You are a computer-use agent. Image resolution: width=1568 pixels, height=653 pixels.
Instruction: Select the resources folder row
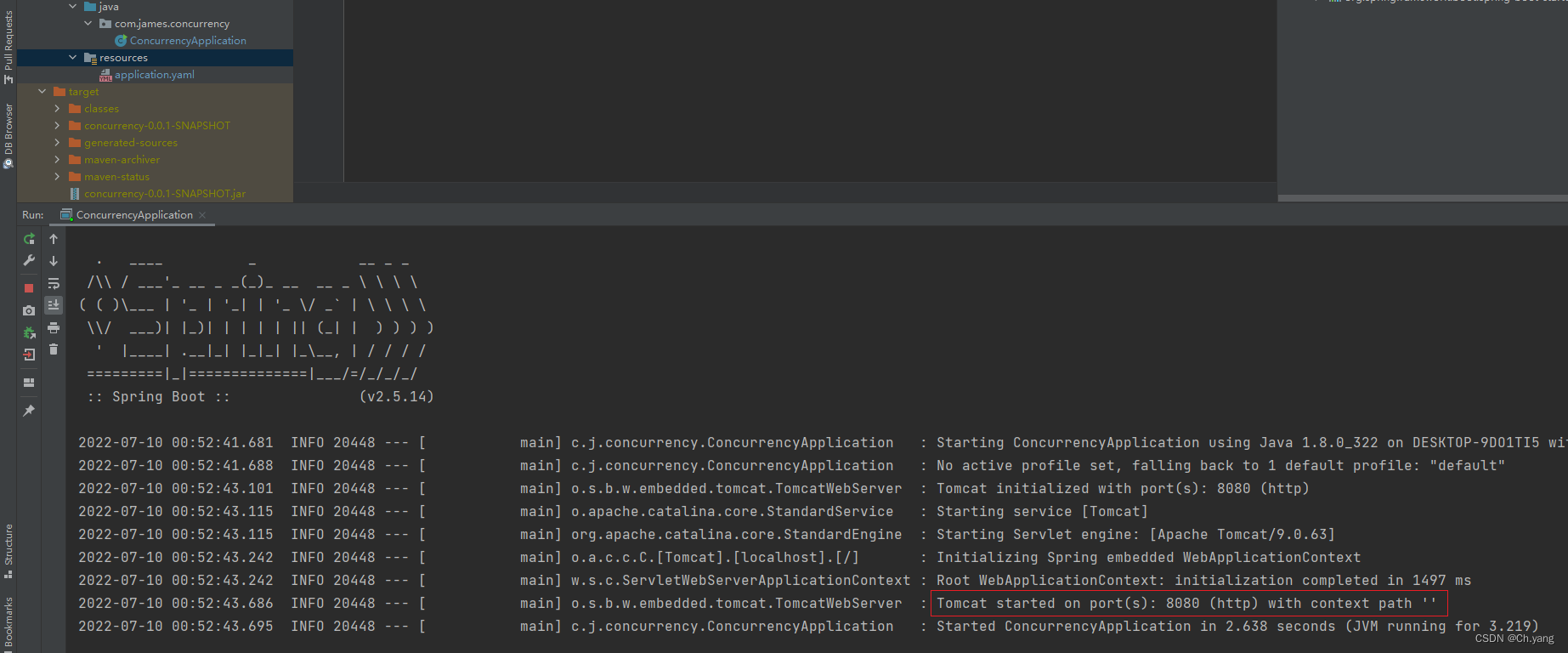[x=155, y=58]
